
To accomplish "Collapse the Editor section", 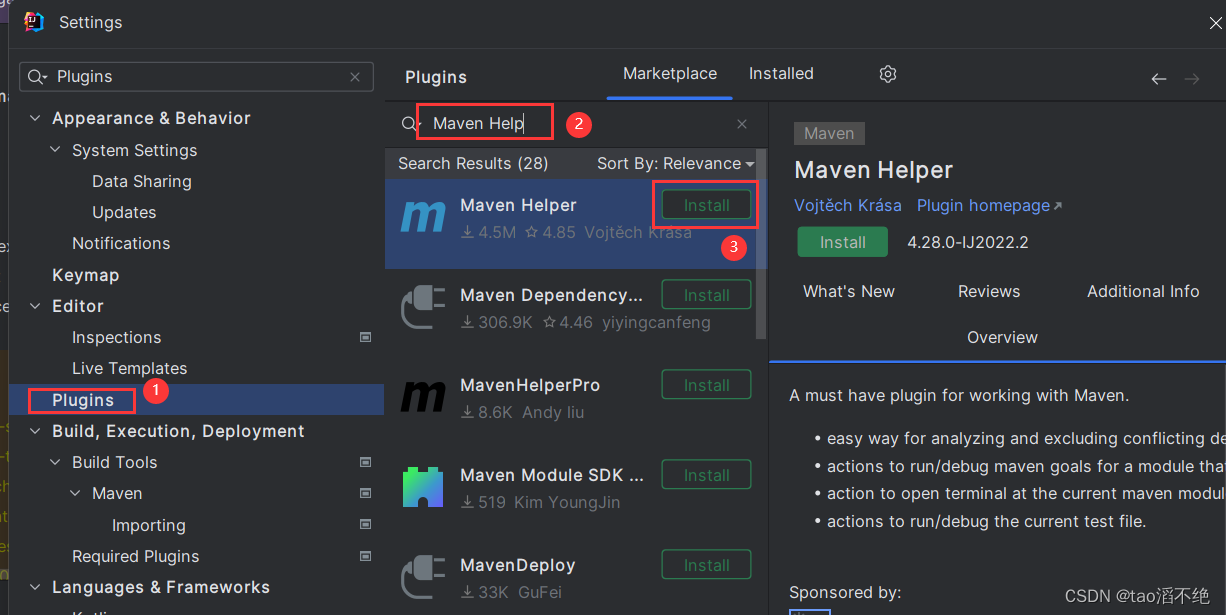I will click(x=35, y=306).
